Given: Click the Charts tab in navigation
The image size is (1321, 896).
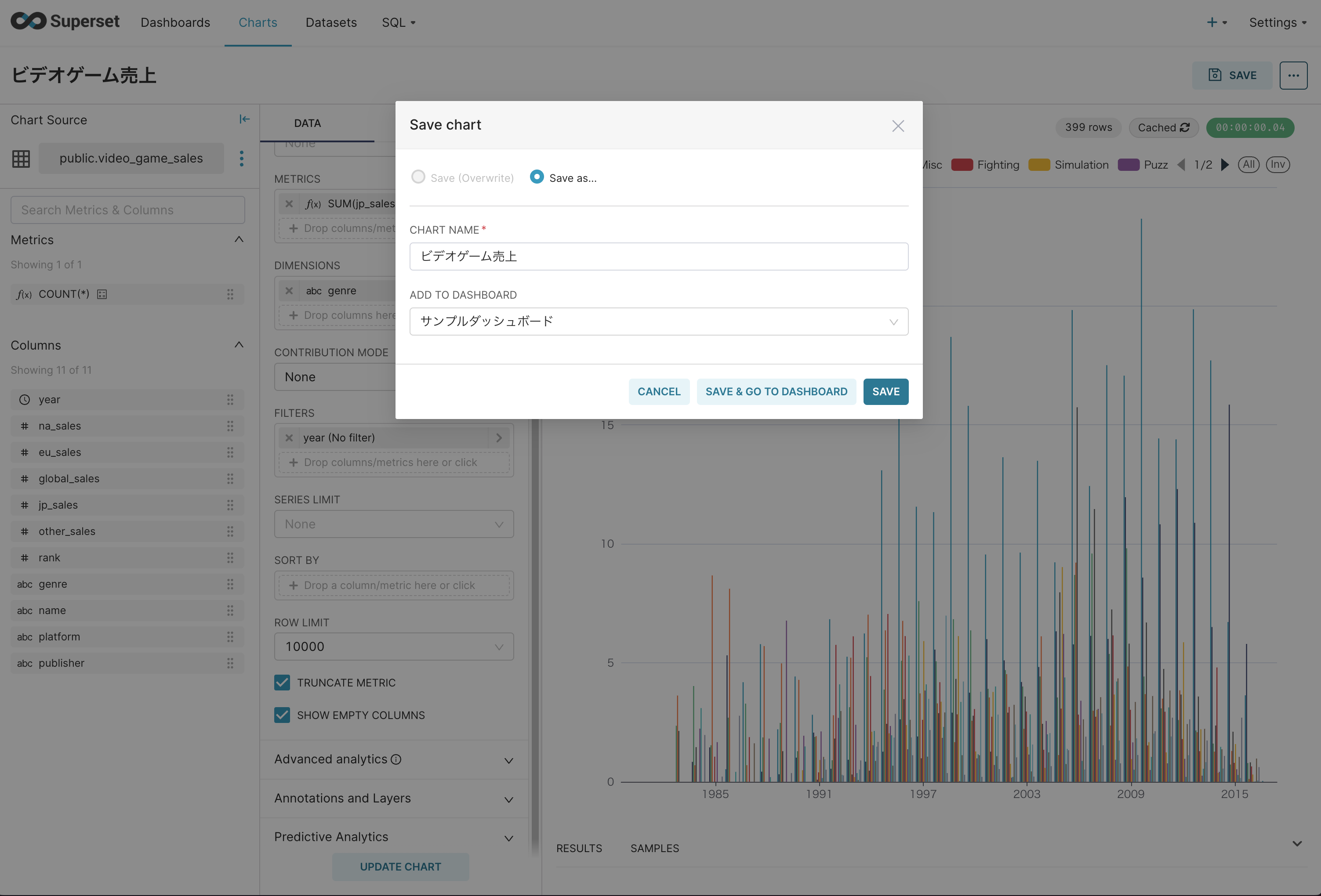Looking at the screenshot, I should 259,22.
